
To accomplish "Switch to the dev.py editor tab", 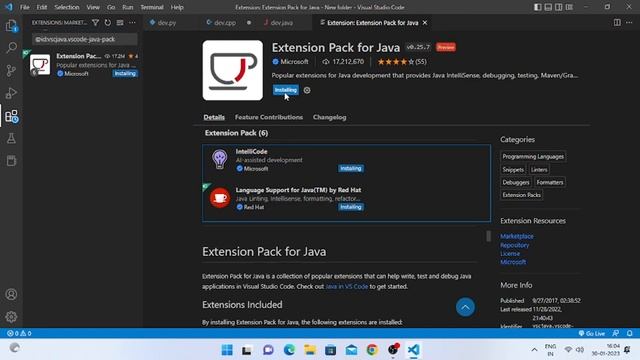I will pos(167,23).
